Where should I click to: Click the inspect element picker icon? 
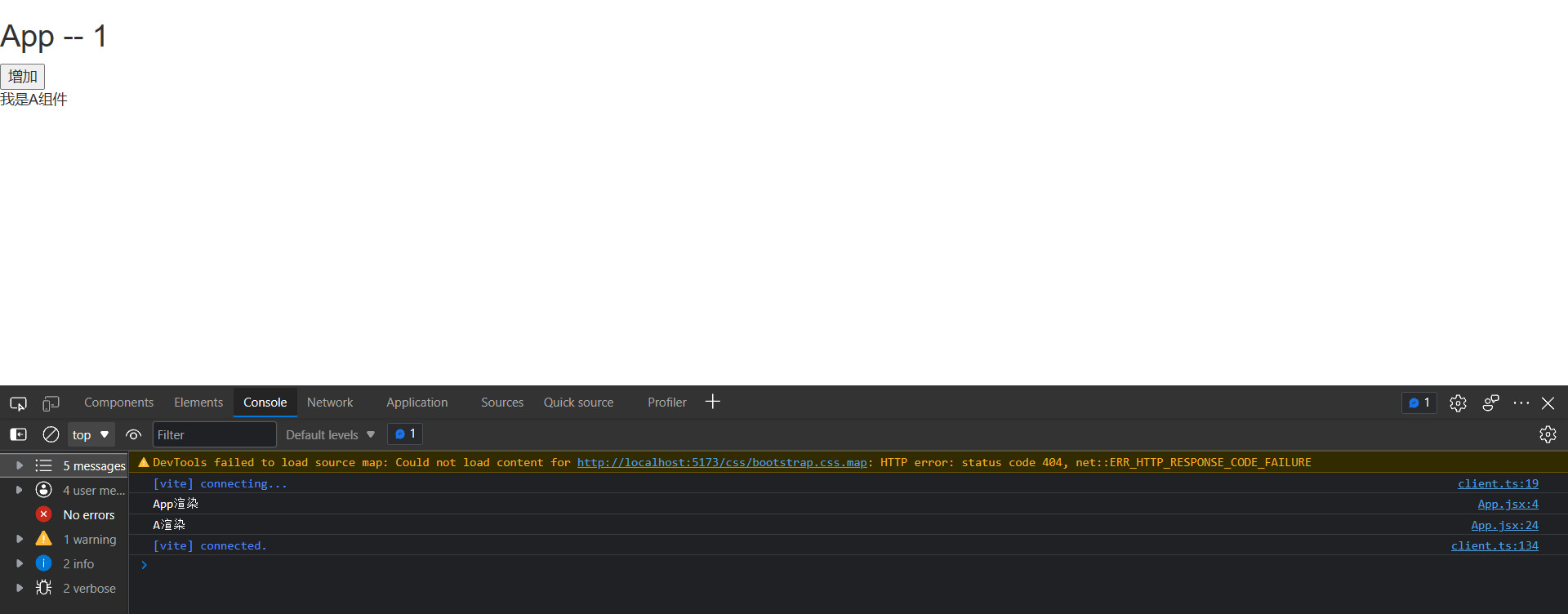(18, 403)
